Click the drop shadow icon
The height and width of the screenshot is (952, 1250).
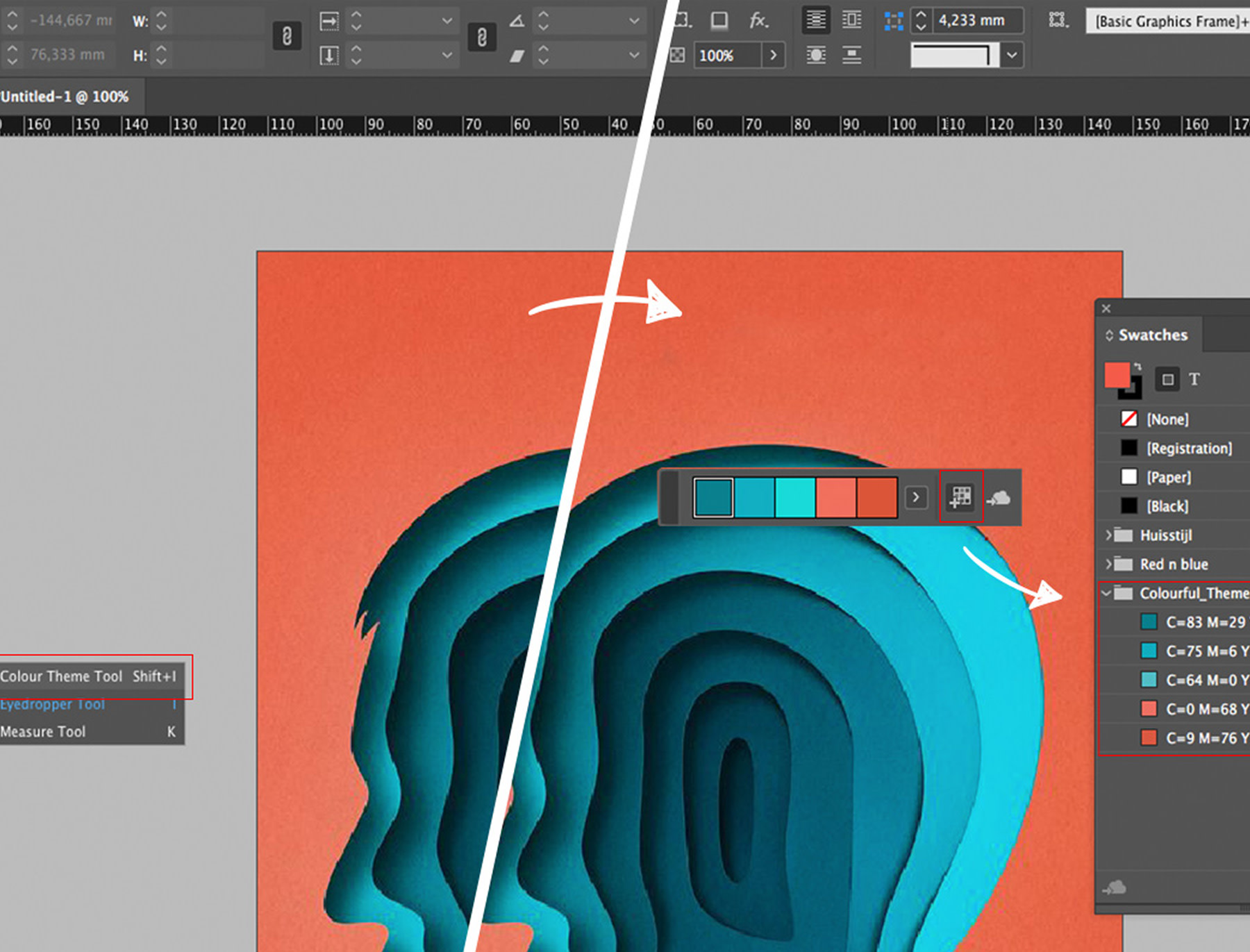[719, 20]
